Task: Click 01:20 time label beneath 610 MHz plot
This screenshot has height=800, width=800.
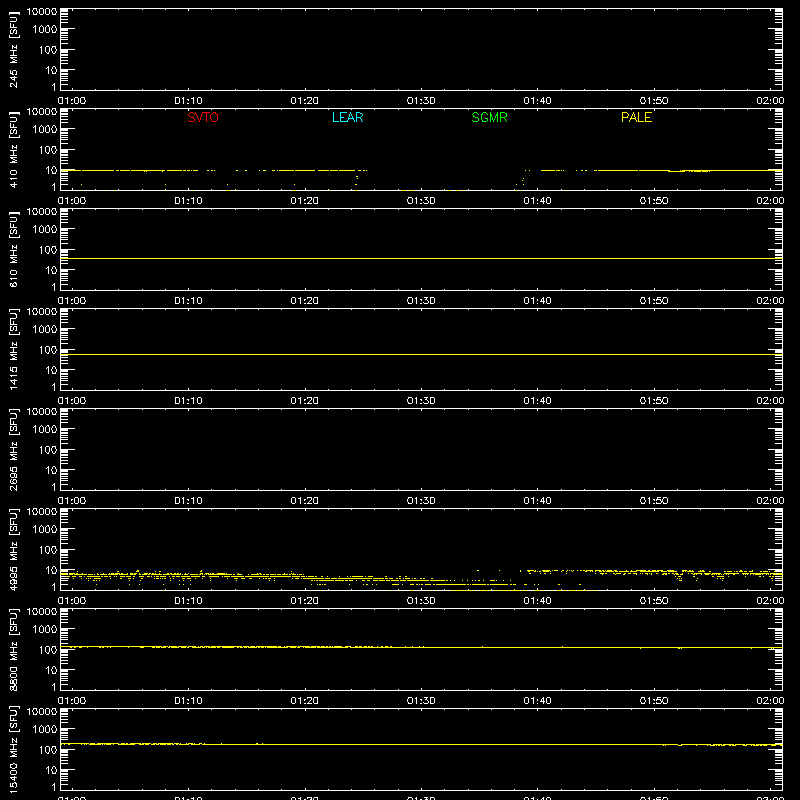Action: (x=305, y=301)
